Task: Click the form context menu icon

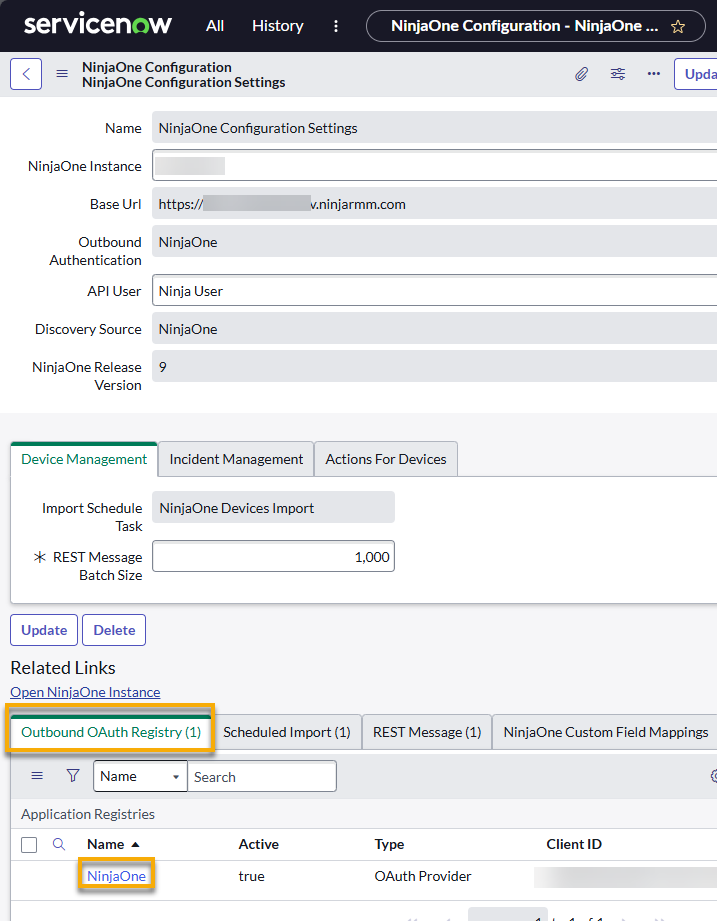Action: [61, 73]
